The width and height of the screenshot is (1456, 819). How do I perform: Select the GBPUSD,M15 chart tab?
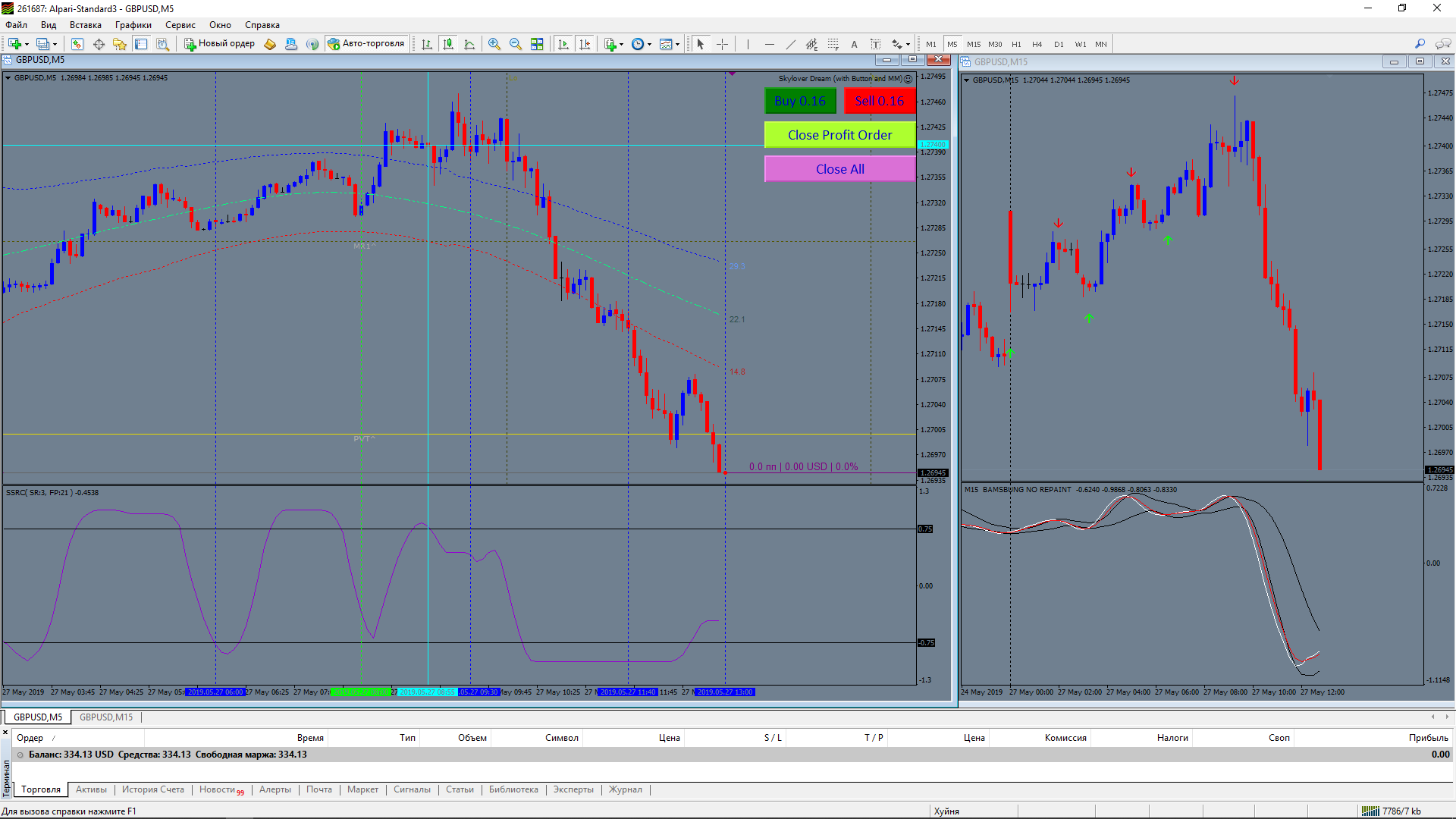(106, 717)
